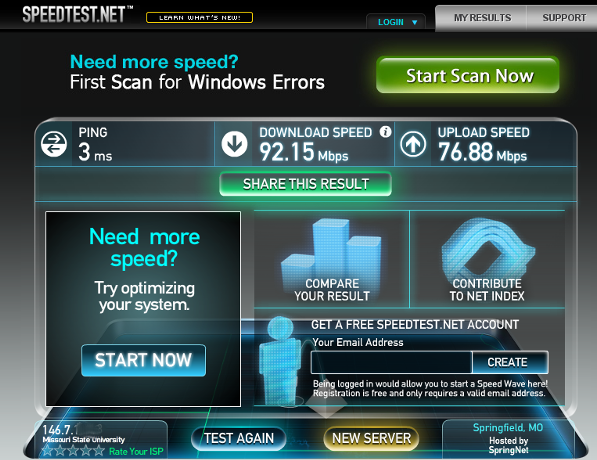Click the Contribute to Net Index icon
The image size is (597, 460).
pos(488,249)
